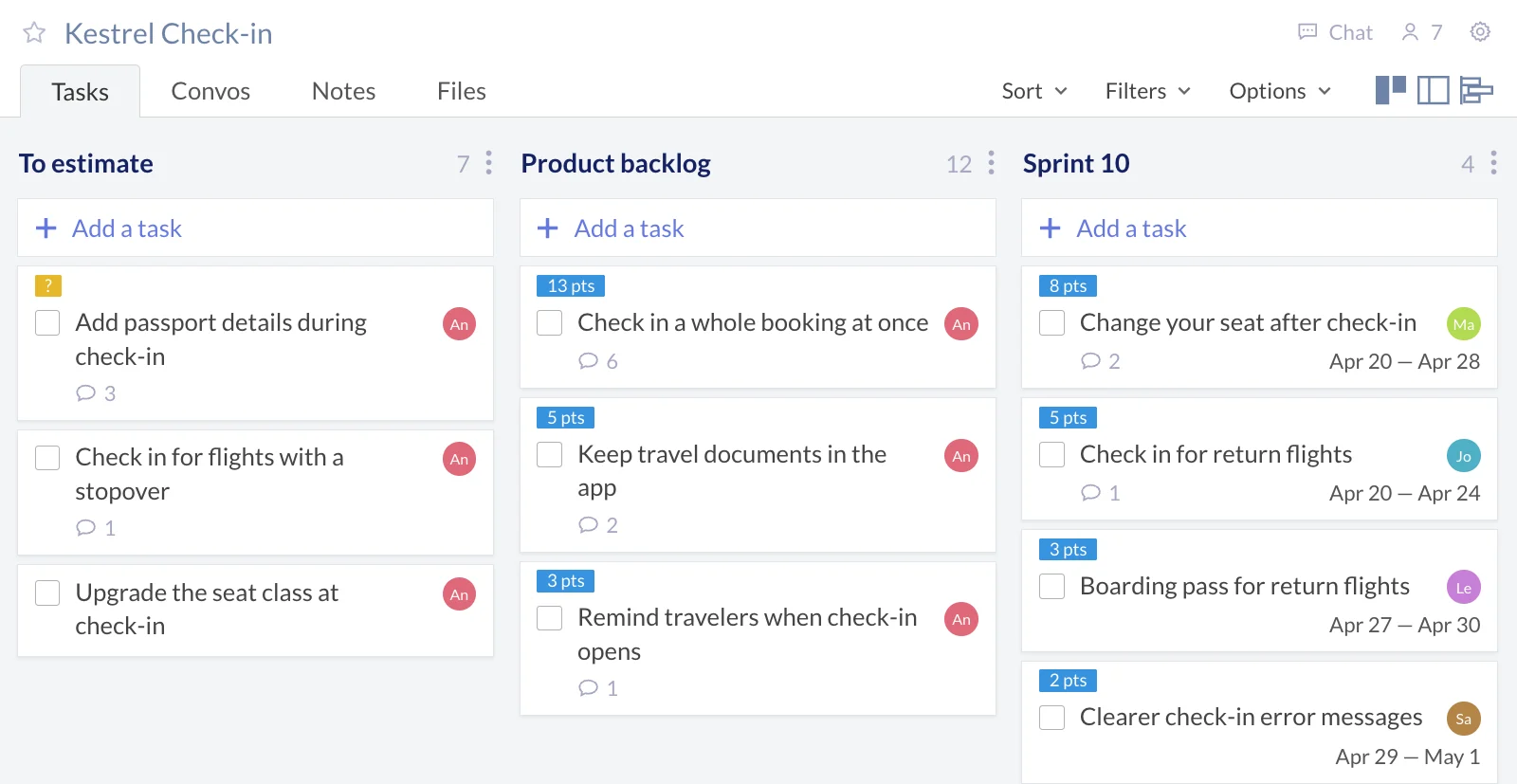The image size is (1517, 784).
Task: Expand the Options dropdown
Action: point(1280,91)
